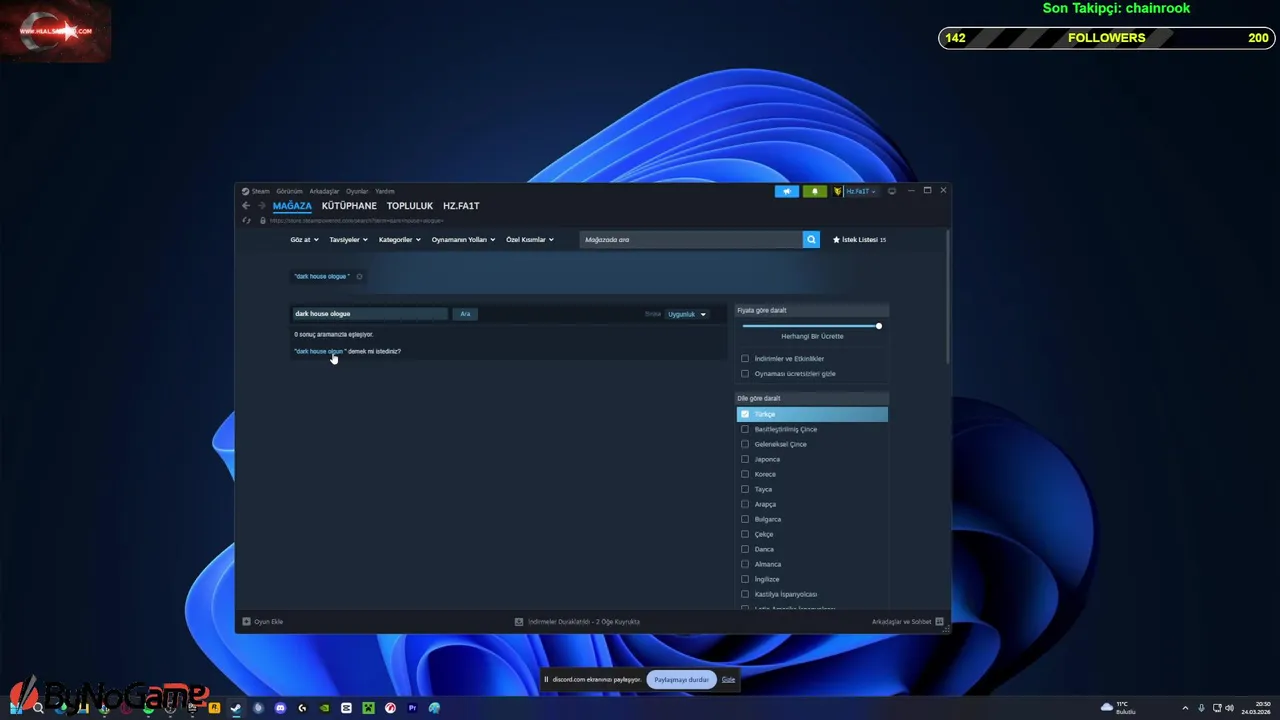Check Basitleştirilmiş Çince language filter
1280x720 pixels.
click(x=745, y=429)
